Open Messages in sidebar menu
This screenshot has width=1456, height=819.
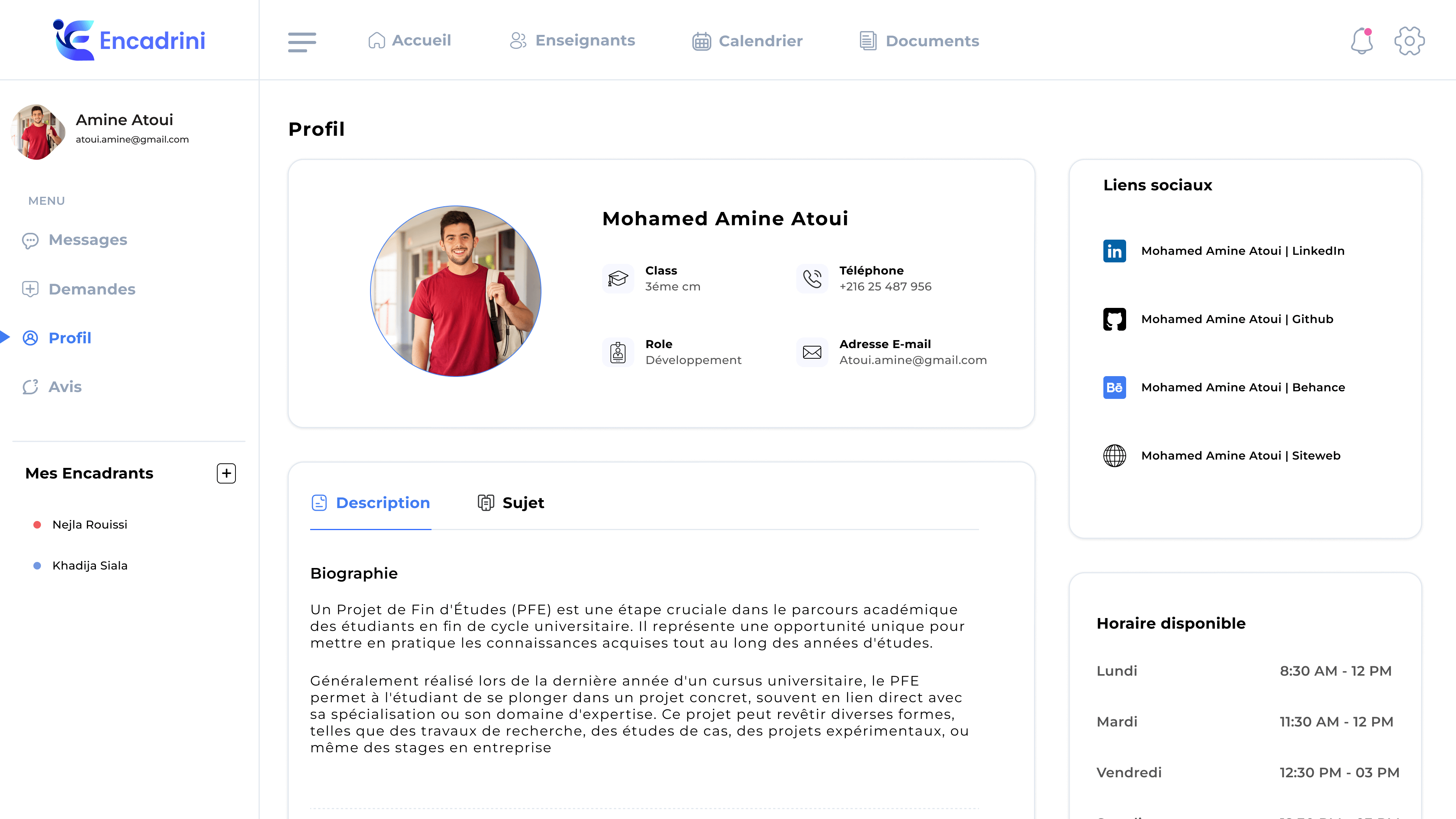pos(74,240)
